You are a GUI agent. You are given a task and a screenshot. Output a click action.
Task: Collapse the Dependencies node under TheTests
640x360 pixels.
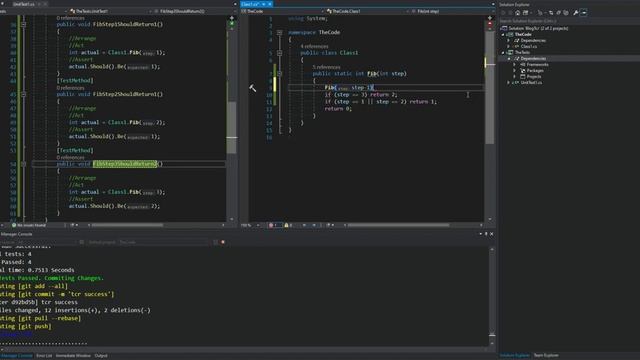[x=509, y=58]
